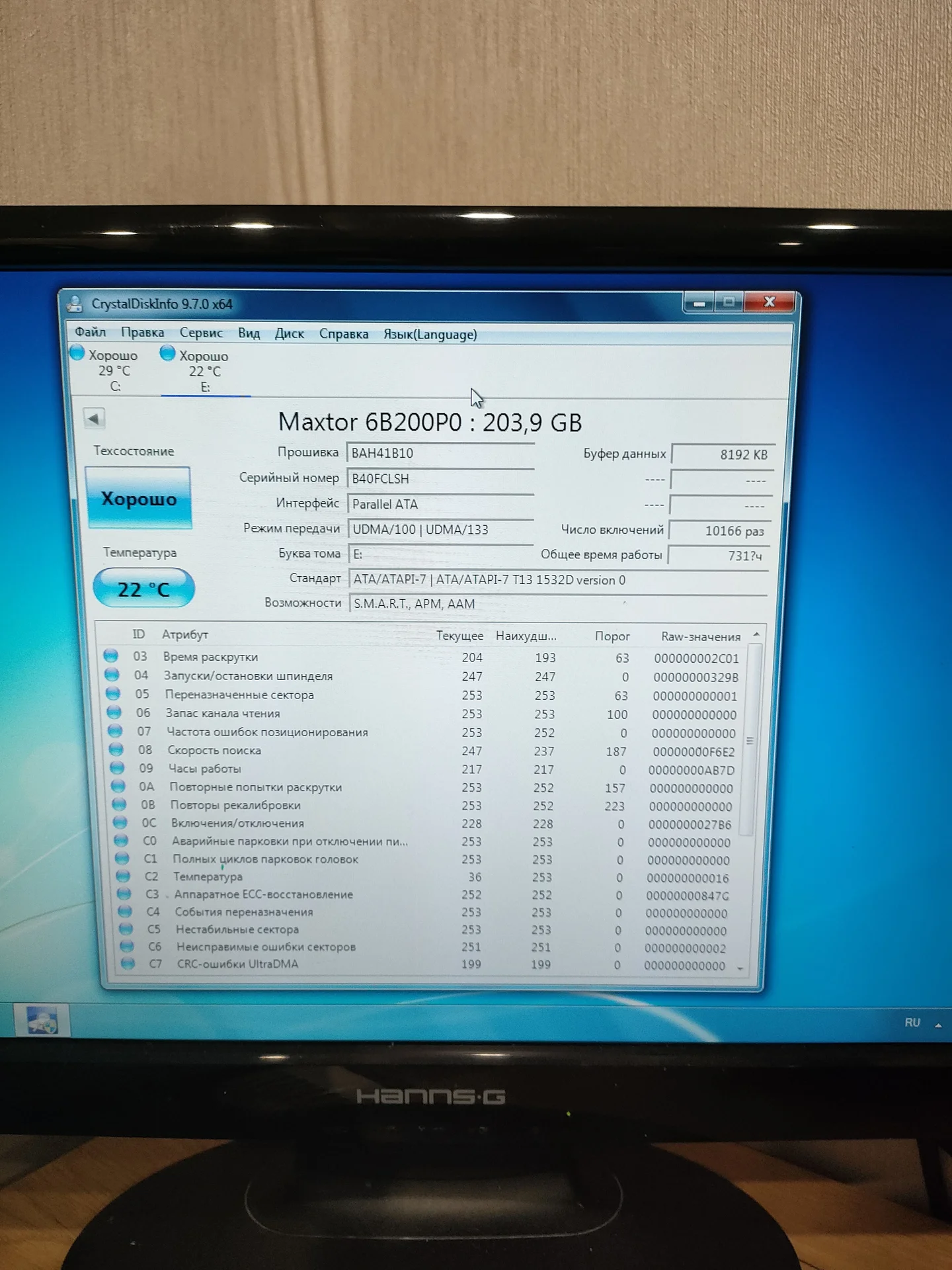Viewport: 952px width, 1270px height.
Task: Click status icon for Нестабильные сектора
Action: point(126,929)
